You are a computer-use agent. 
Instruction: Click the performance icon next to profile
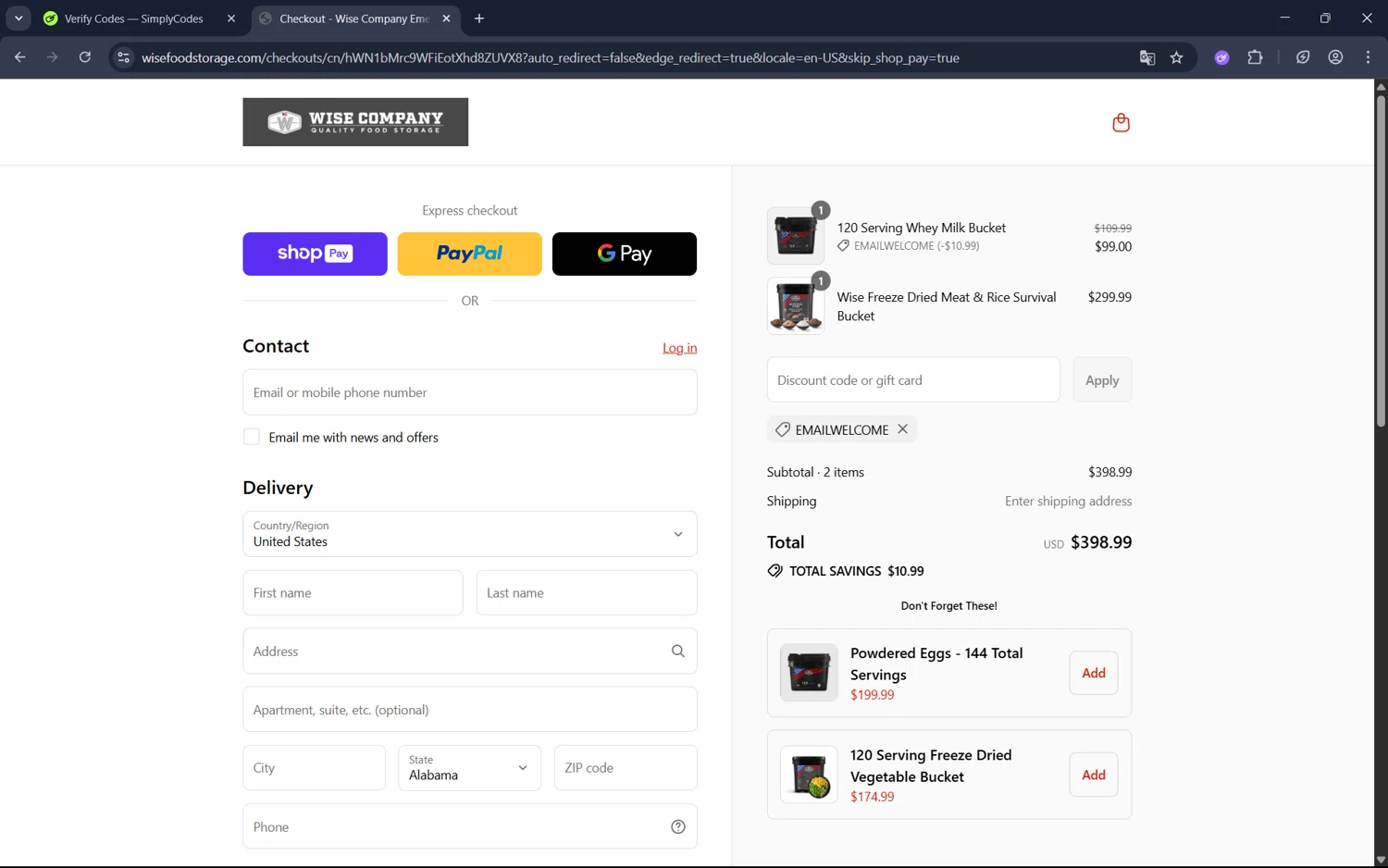pyautogui.click(x=1303, y=57)
